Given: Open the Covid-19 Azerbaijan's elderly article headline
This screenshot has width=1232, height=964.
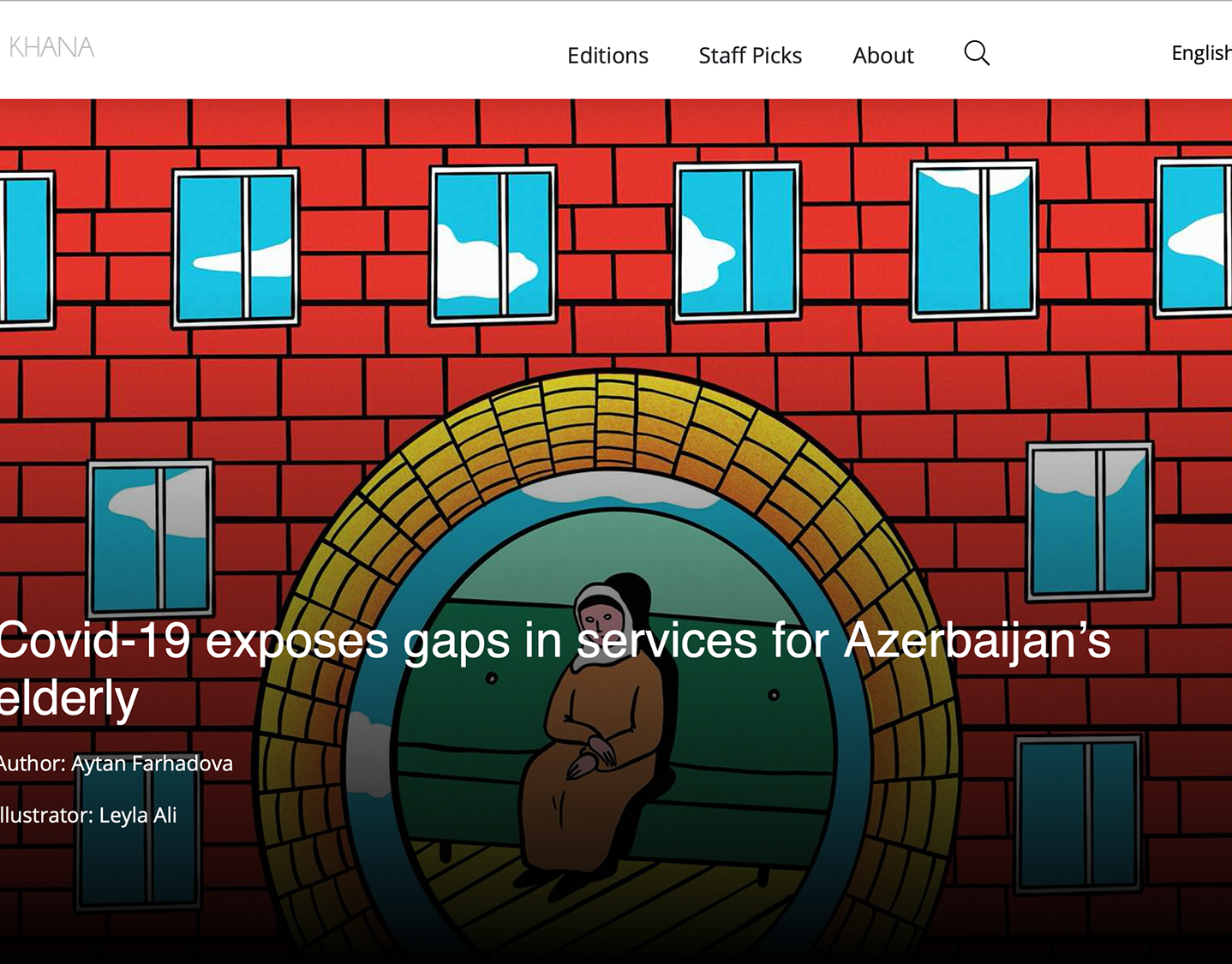Looking at the screenshot, I should coord(554,669).
